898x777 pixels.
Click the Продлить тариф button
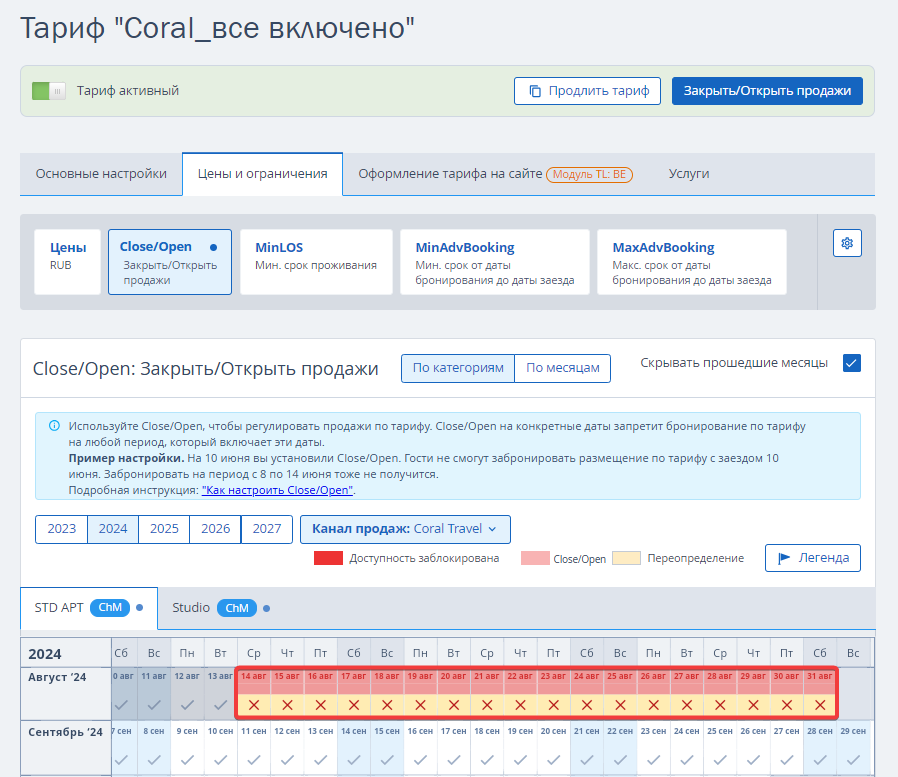click(588, 91)
